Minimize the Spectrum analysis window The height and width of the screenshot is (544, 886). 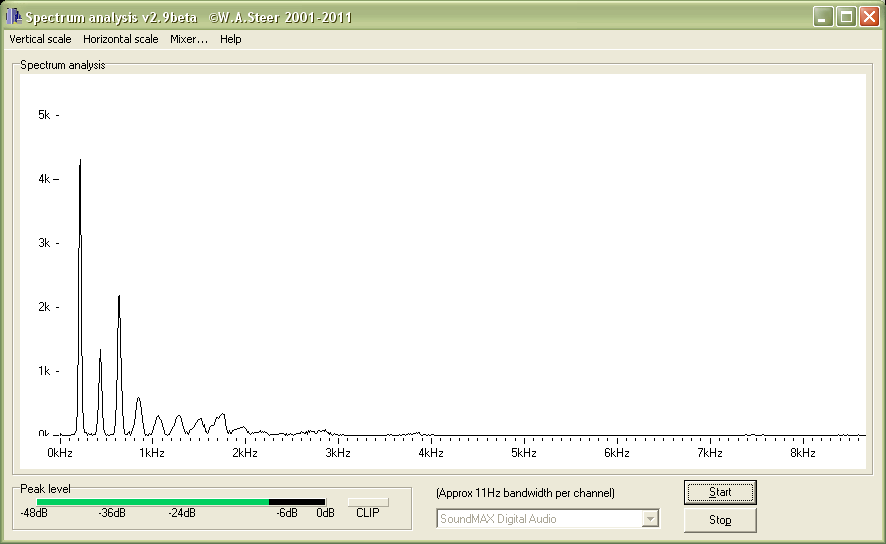click(822, 17)
